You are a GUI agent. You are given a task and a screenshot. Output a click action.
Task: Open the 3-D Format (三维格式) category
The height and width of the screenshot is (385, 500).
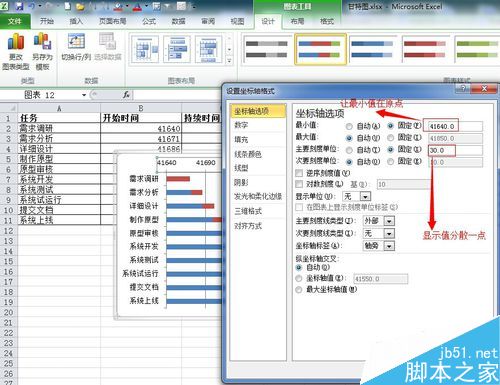[258, 211]
